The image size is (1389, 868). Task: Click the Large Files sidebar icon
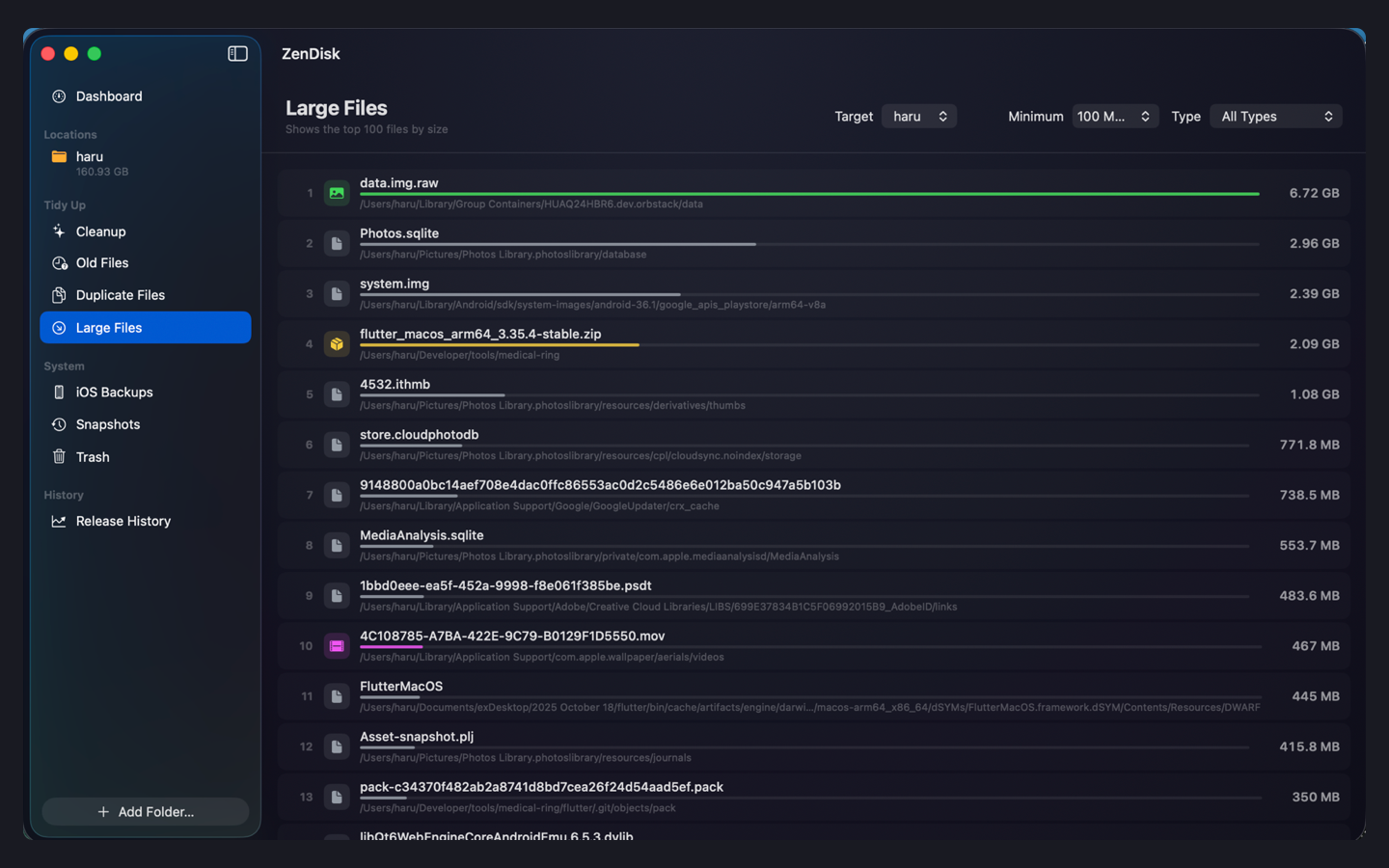click(59, 328)
